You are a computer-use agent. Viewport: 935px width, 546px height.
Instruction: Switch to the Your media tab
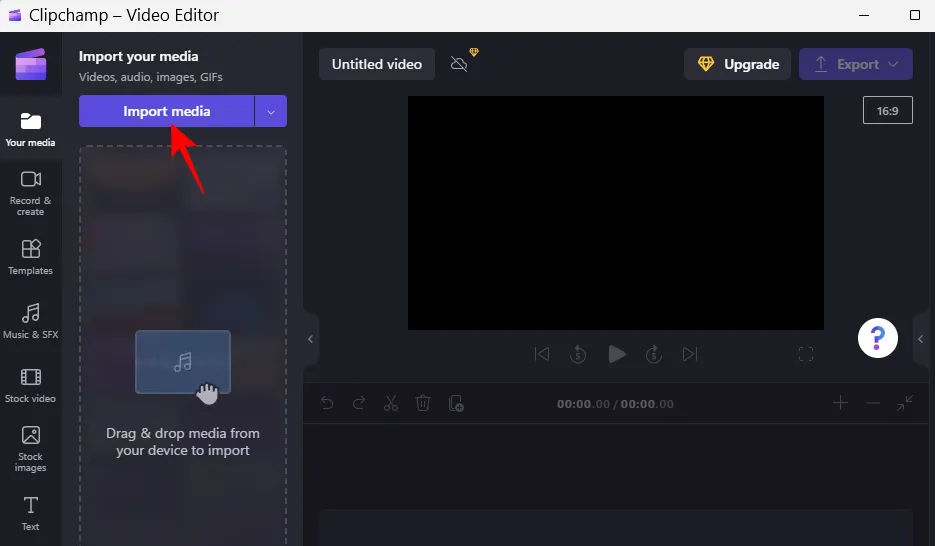(x=30, y=129)
